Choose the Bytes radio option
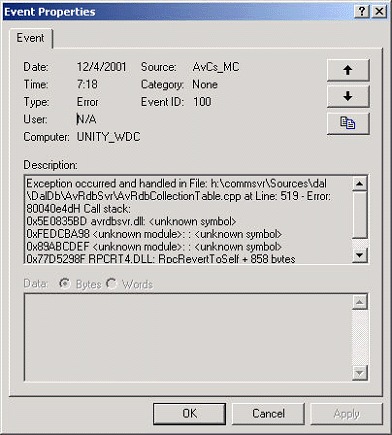 tap(80, 284)
